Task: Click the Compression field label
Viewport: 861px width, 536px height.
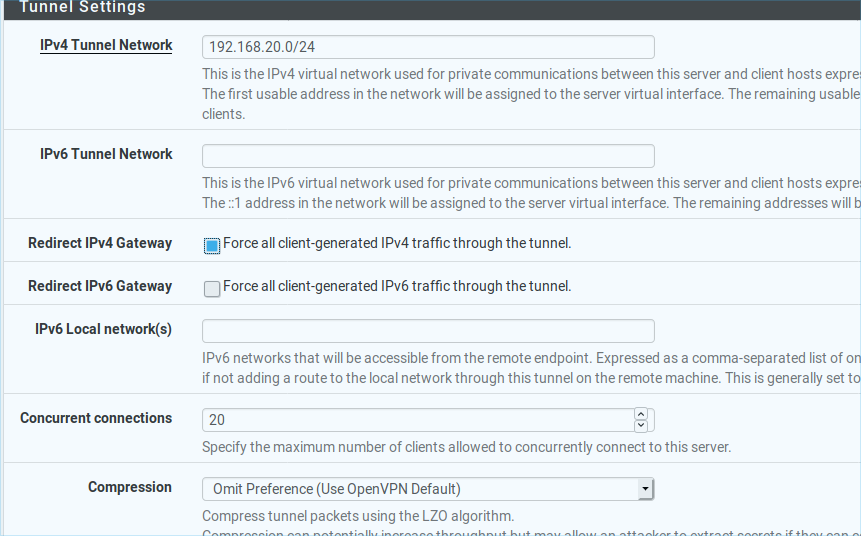Action: (130, 487)
